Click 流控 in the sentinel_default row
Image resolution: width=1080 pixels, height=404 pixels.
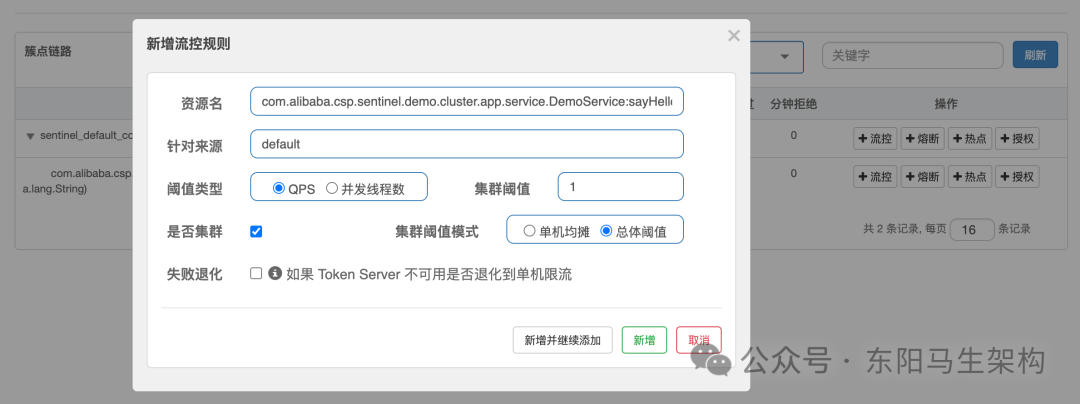(x=875, y=138)
